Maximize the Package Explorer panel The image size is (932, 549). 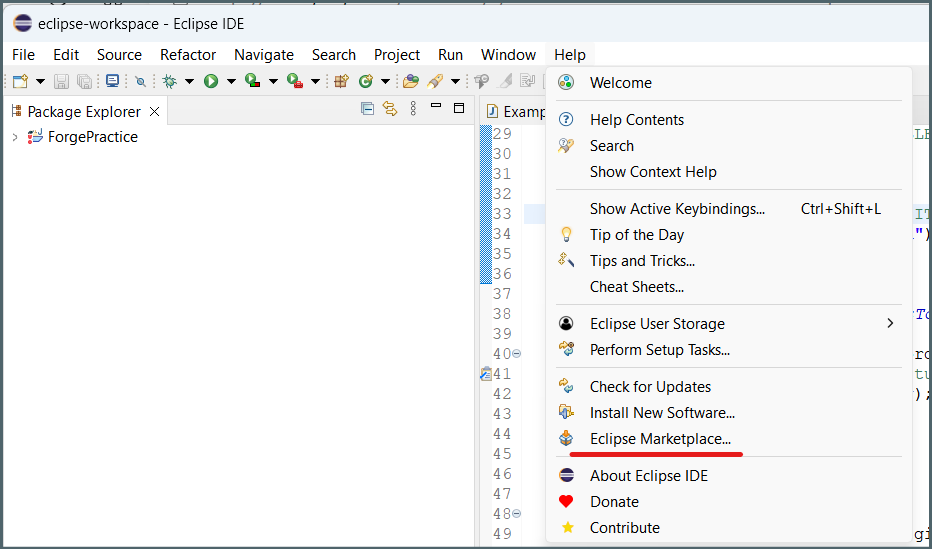coord(459,108)
